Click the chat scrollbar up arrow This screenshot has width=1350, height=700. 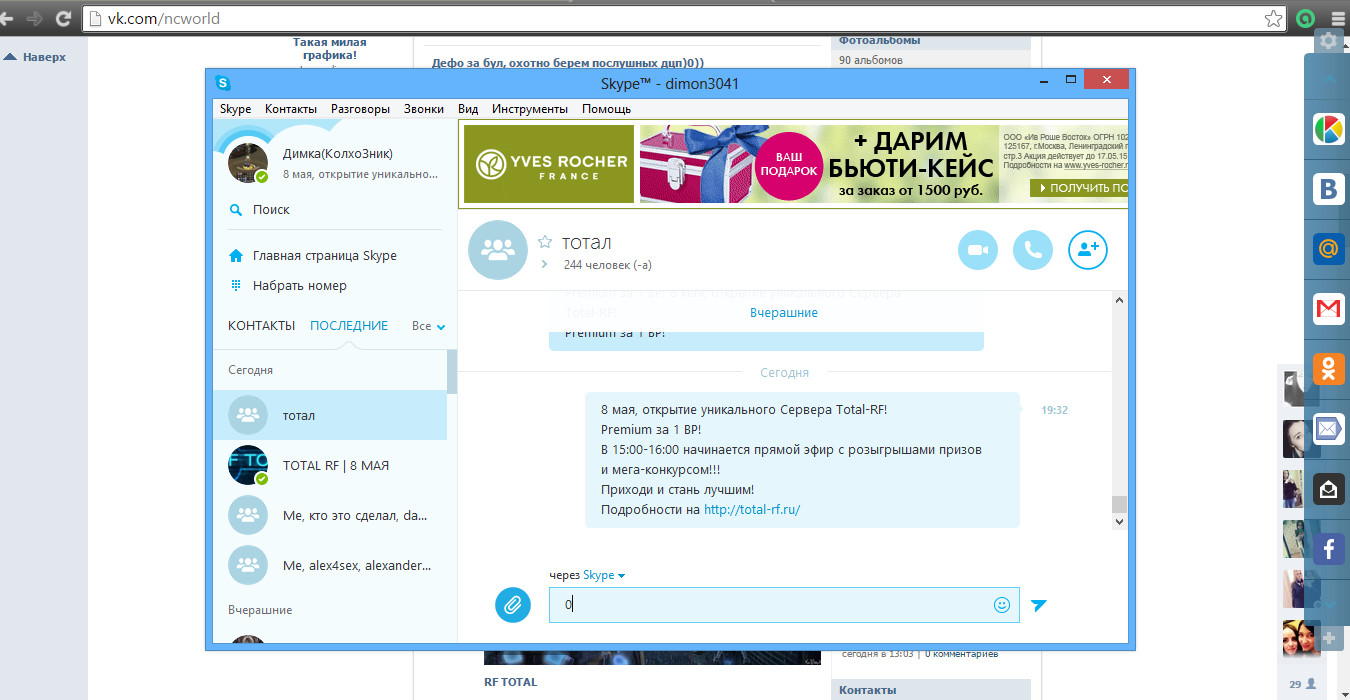click(x=1119, y=300)
